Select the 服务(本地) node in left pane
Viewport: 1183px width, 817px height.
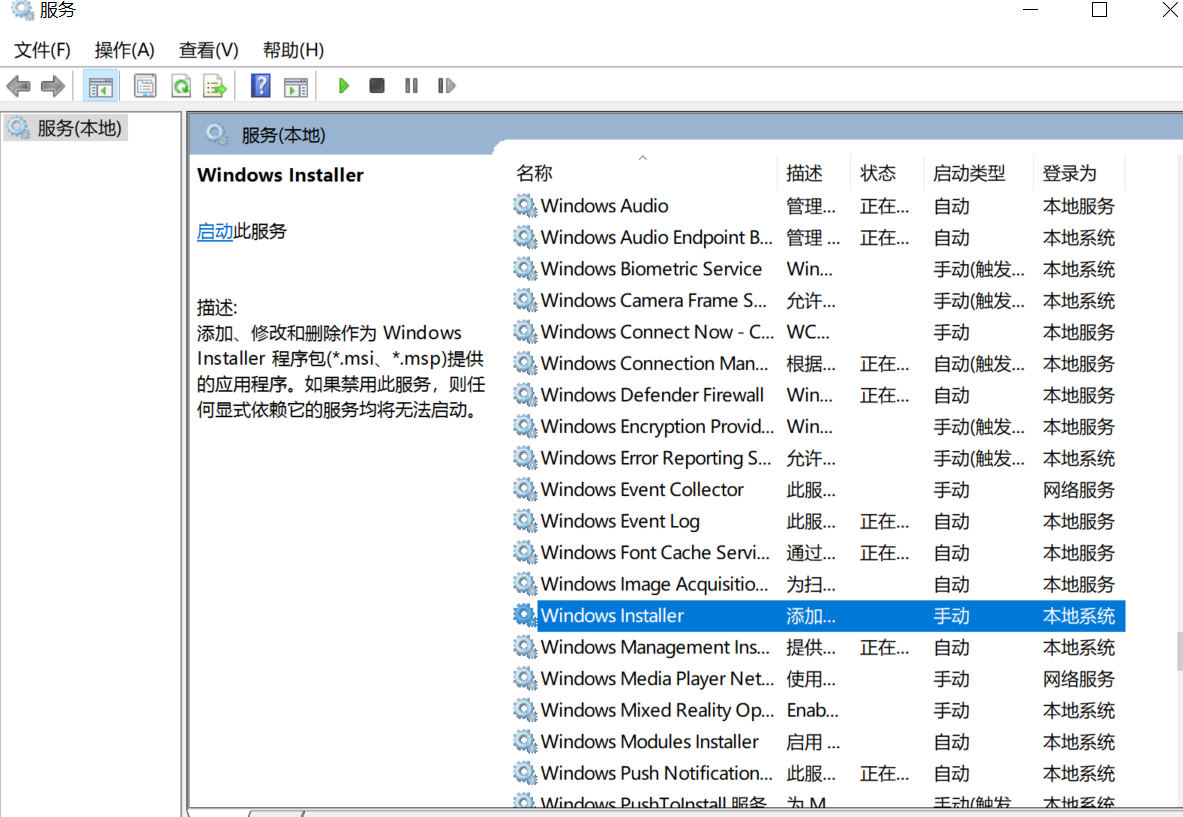pos(64,127)
